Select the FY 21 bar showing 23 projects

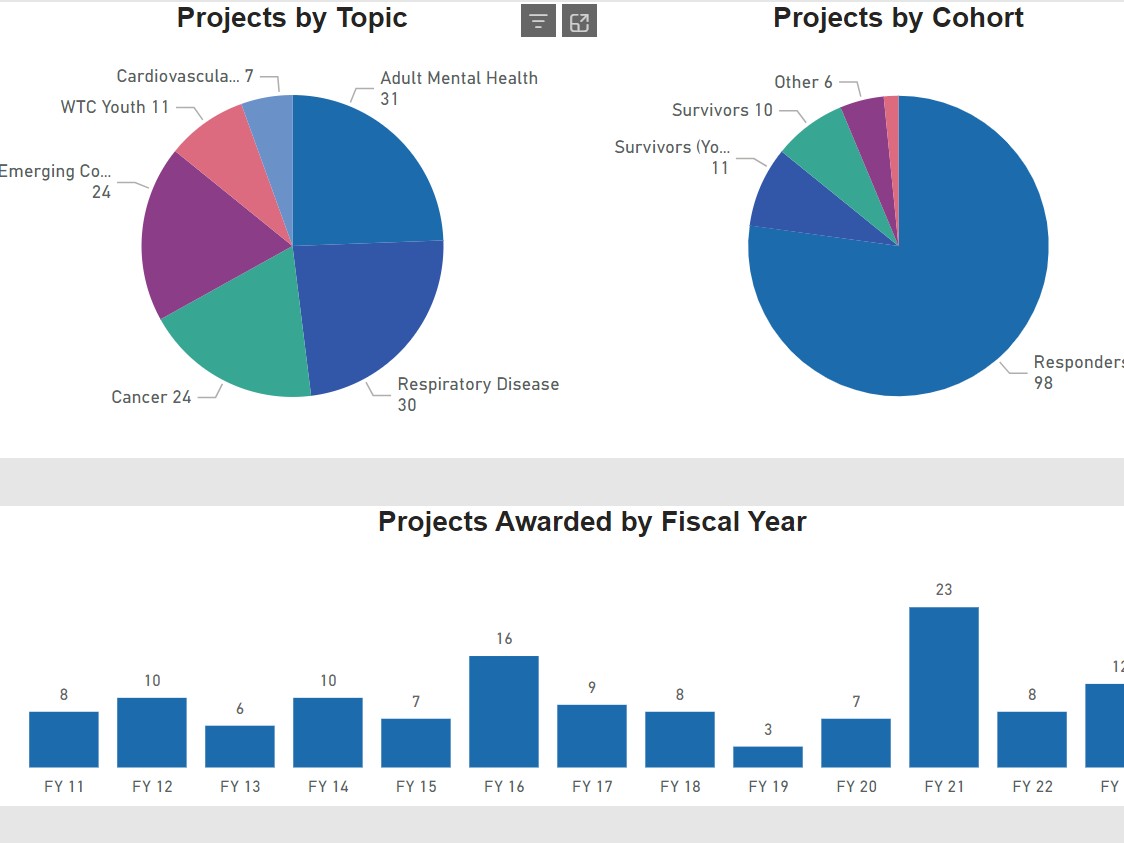943,685
